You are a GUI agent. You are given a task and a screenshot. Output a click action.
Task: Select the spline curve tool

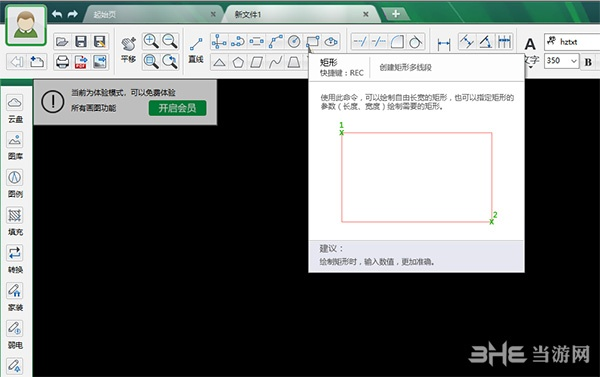[275, 62]
